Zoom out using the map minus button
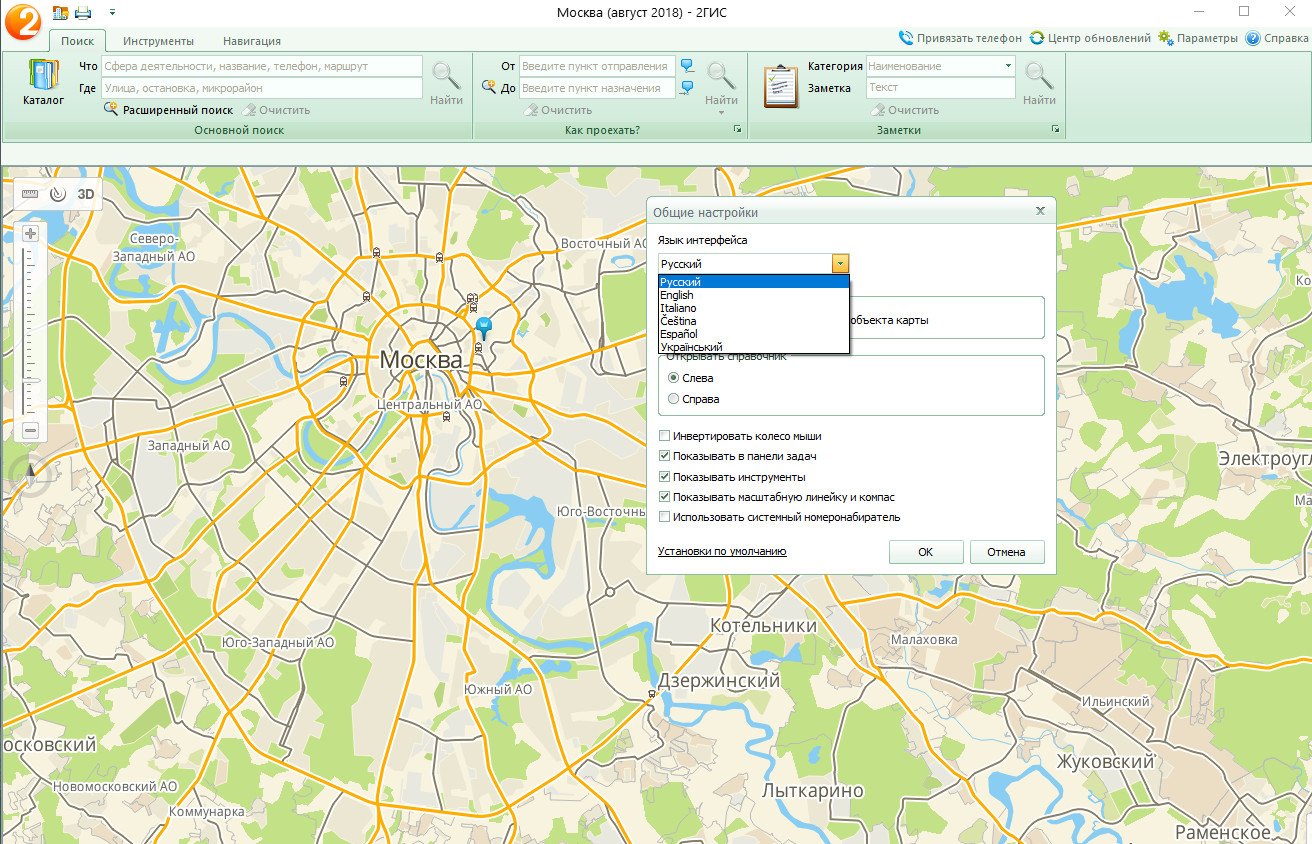This screenshot has height=844, width=1312. (30, 430)
